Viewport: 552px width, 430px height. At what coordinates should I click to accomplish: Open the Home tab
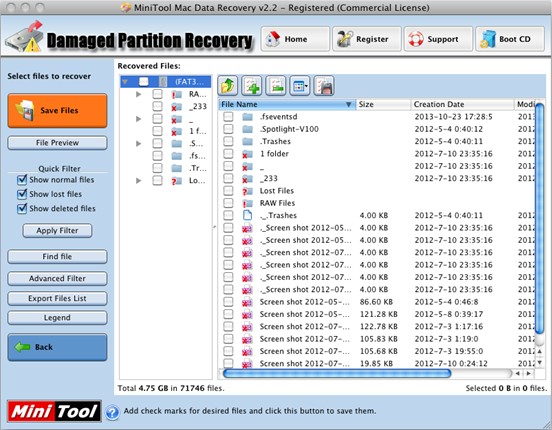295,39
